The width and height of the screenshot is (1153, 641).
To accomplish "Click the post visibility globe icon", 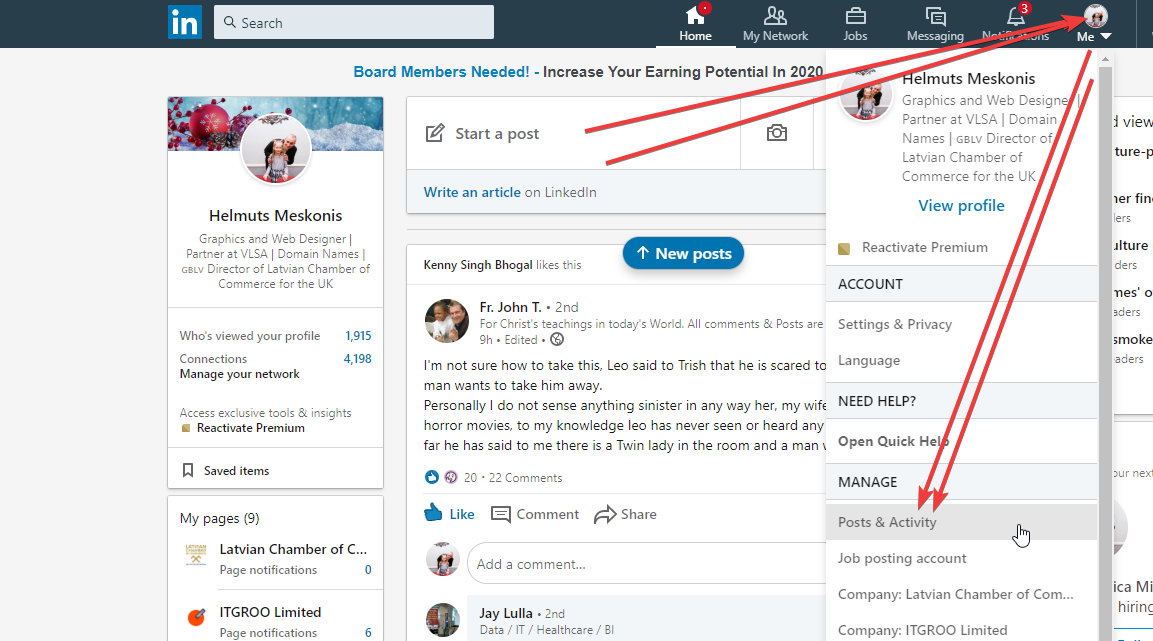I will pos(557,340).
